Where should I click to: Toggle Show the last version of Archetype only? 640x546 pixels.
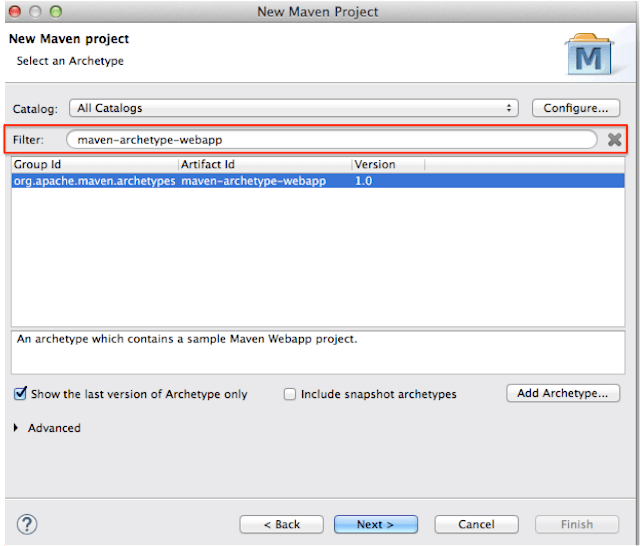[20, 394]
